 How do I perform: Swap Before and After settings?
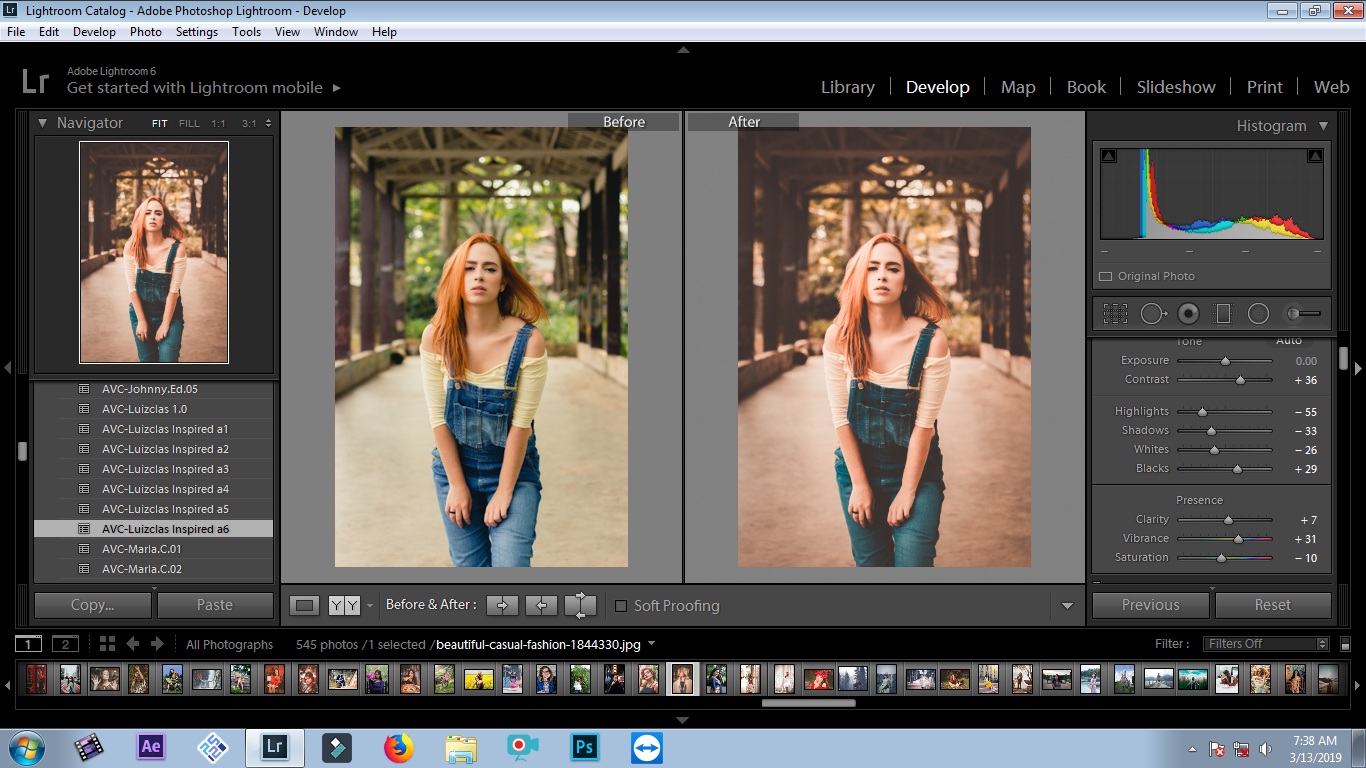pyautogui.click(x=580, y=605)
